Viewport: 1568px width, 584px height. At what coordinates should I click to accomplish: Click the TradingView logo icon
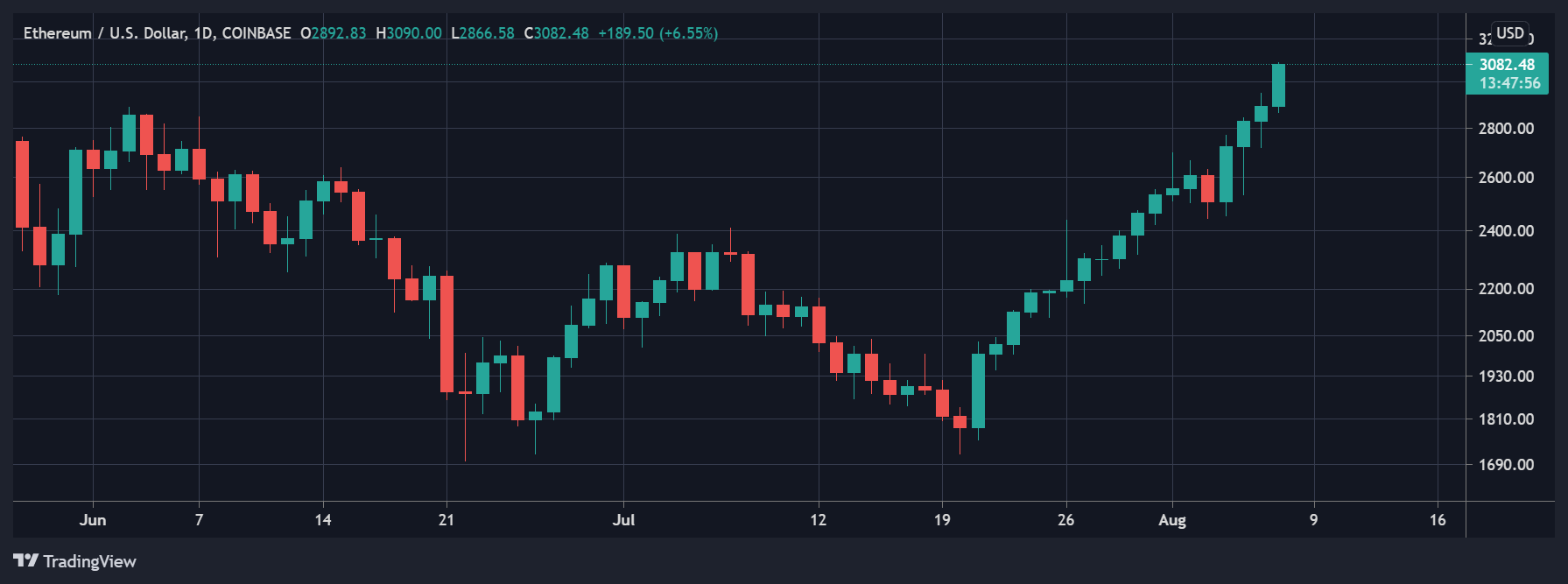[25, 560]
